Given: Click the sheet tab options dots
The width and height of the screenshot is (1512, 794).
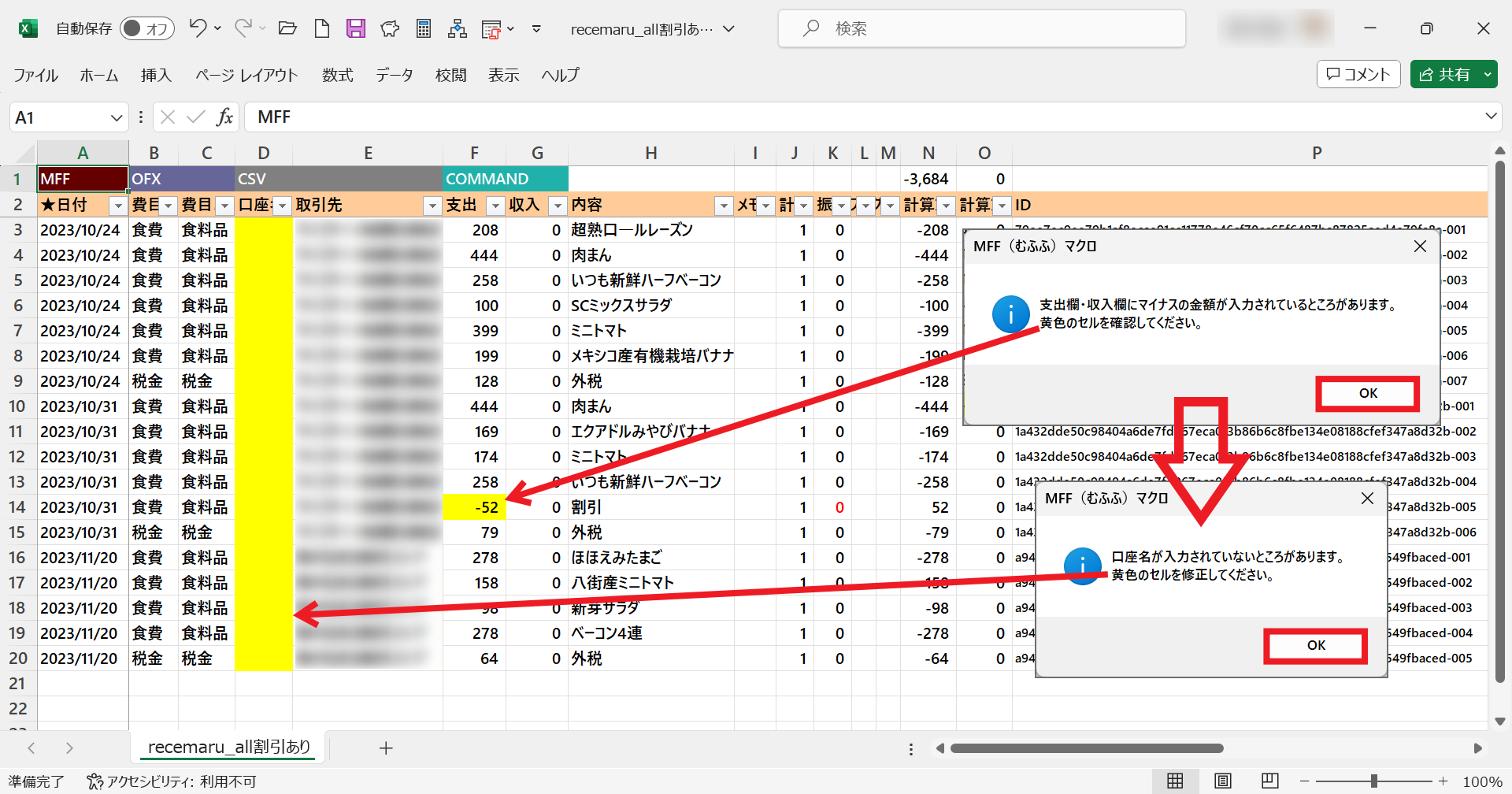Looking at the screenshot, I should click(x=911, y=749).
